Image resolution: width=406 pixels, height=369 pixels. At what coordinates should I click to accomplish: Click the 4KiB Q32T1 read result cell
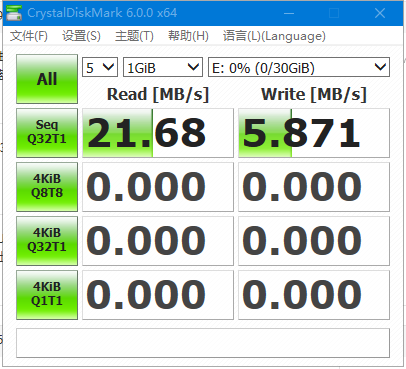point(158,241)
